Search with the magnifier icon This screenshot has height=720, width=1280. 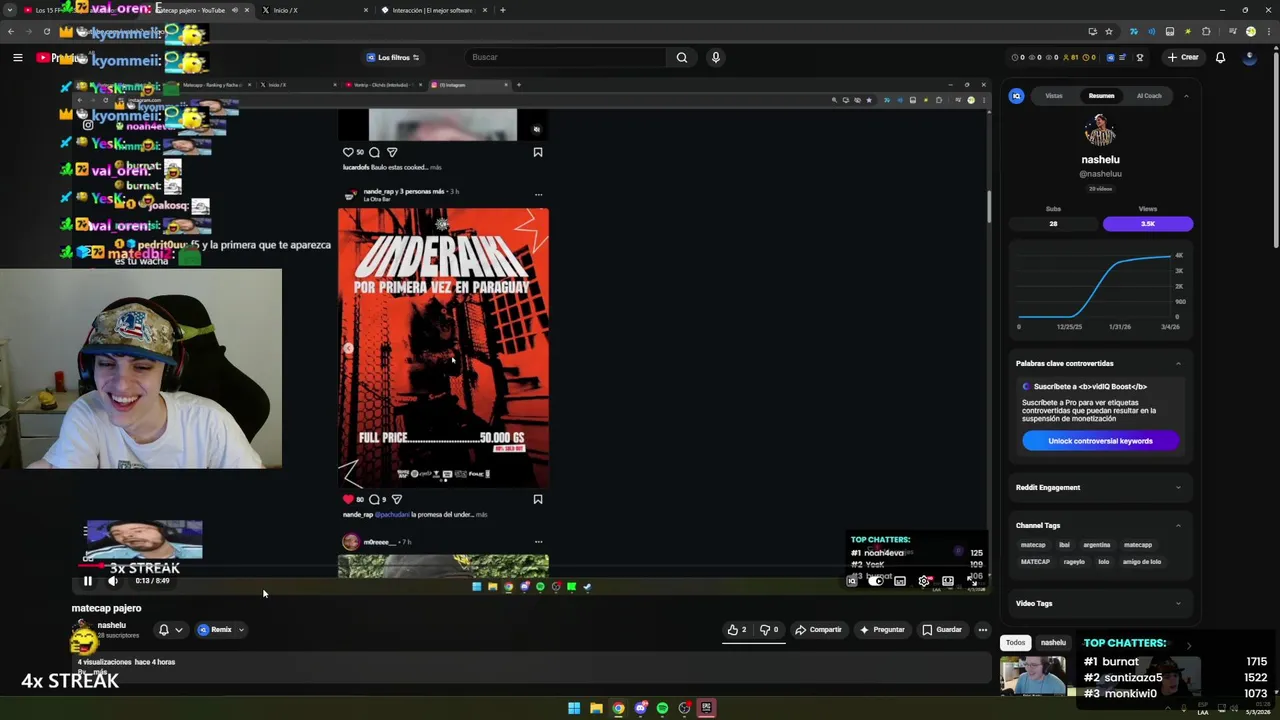point(682,57)
